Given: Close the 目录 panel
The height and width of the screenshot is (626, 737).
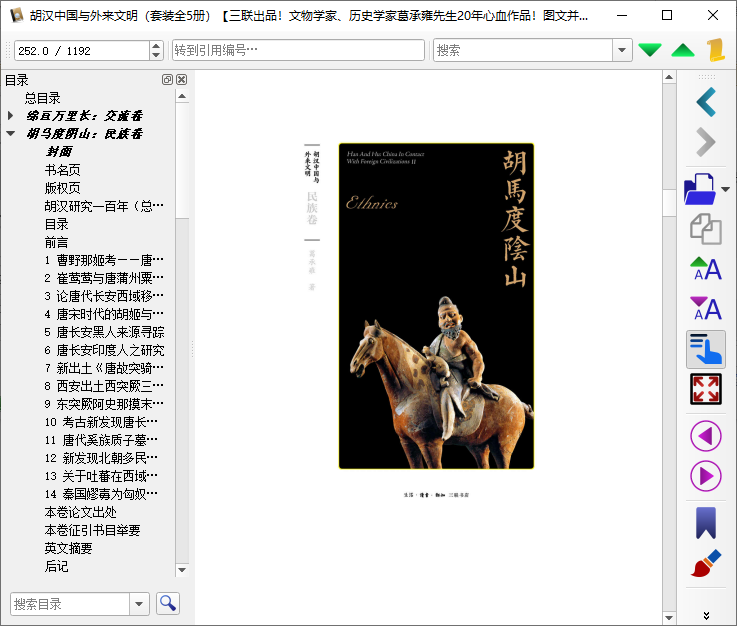Looking at the screenshot, I should point(182,79).
